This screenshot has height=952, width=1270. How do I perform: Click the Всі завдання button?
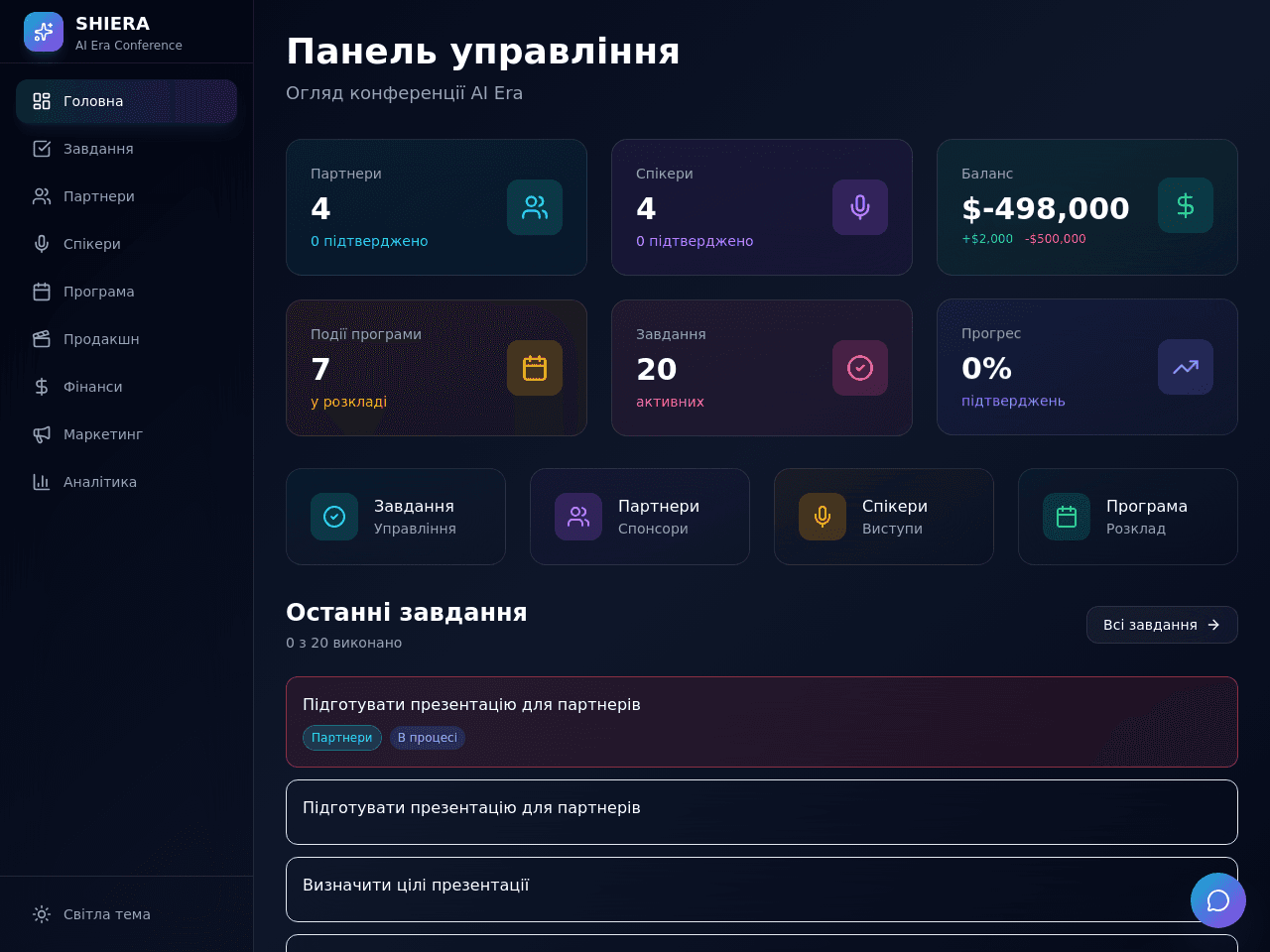coord(1162,625)
